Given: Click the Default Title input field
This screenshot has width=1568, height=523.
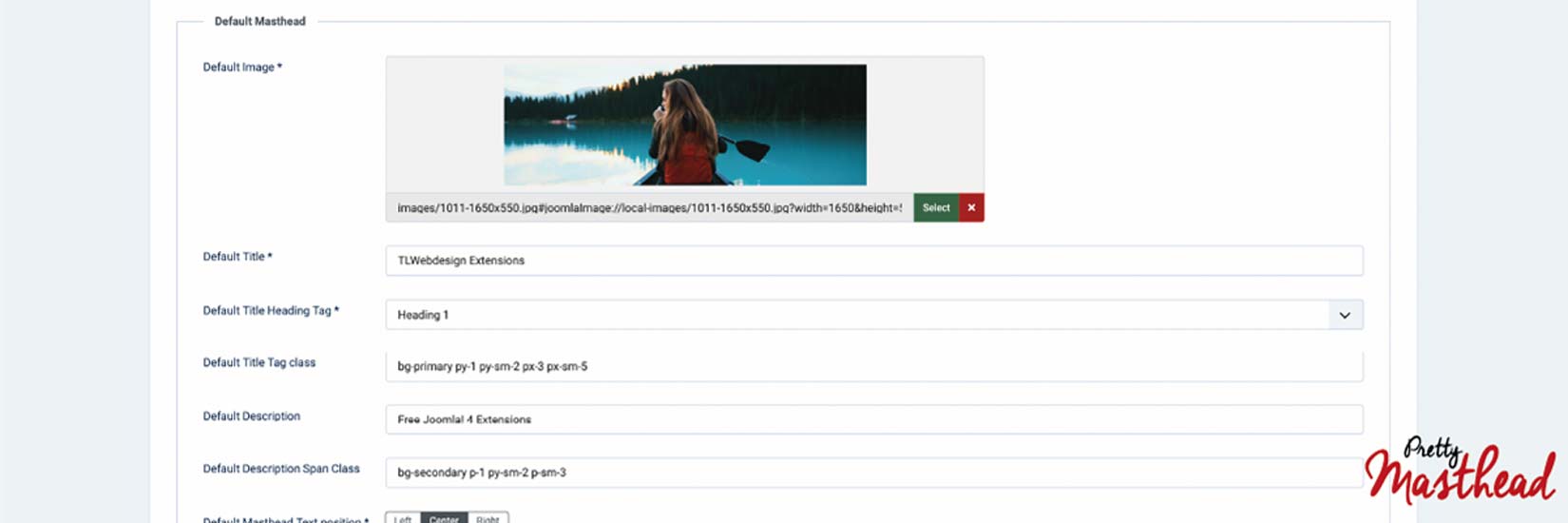Looking at the screenshot, I should coord(873,261).
